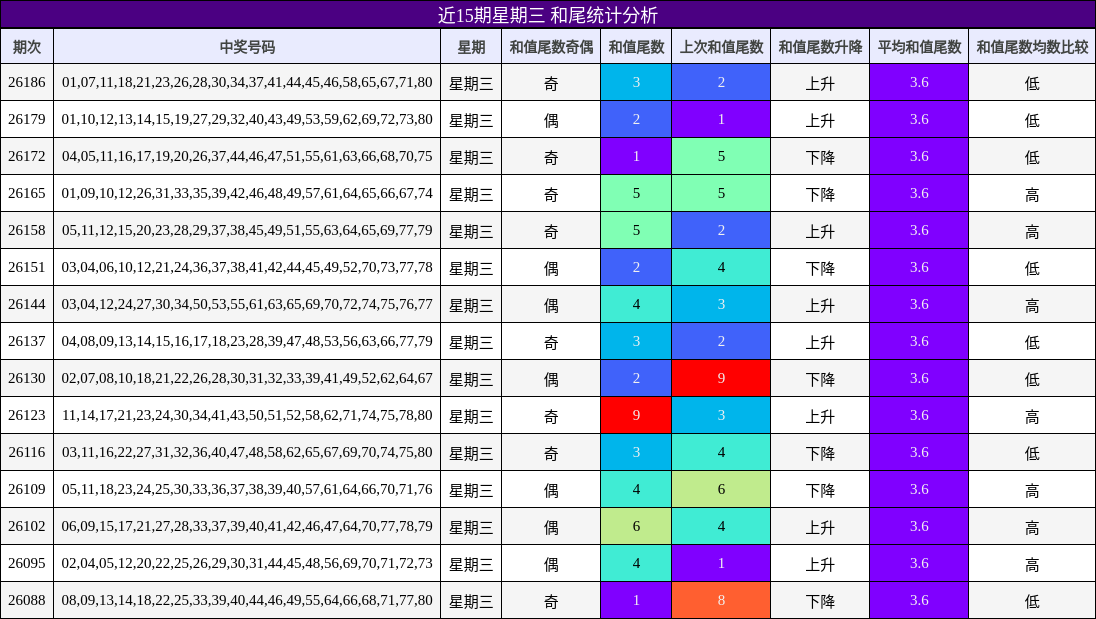The image size is (1096, 619).
Task: Select 上次和值尾数 value 6 in row 26109
Action: [x=721, y=490]
